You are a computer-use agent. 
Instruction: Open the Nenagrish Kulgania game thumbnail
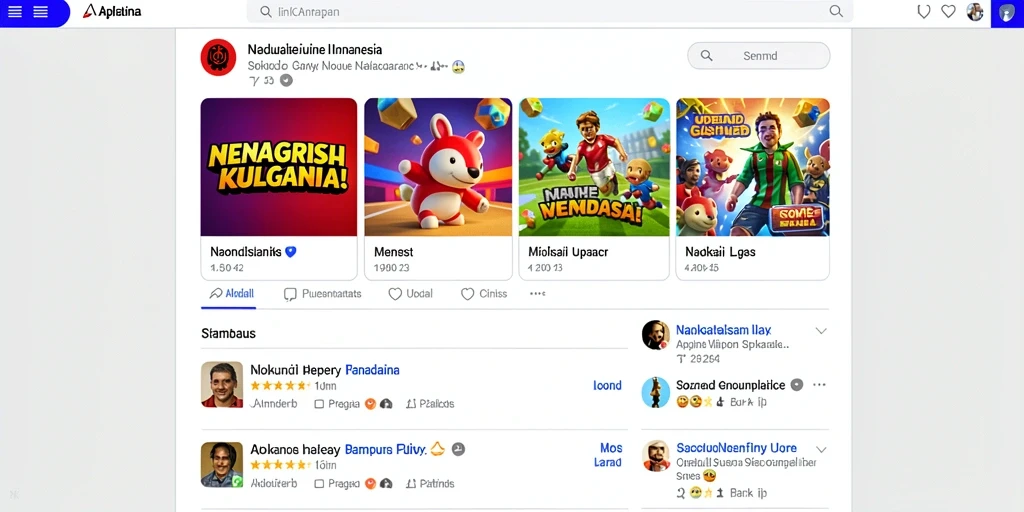coord(279,167)
